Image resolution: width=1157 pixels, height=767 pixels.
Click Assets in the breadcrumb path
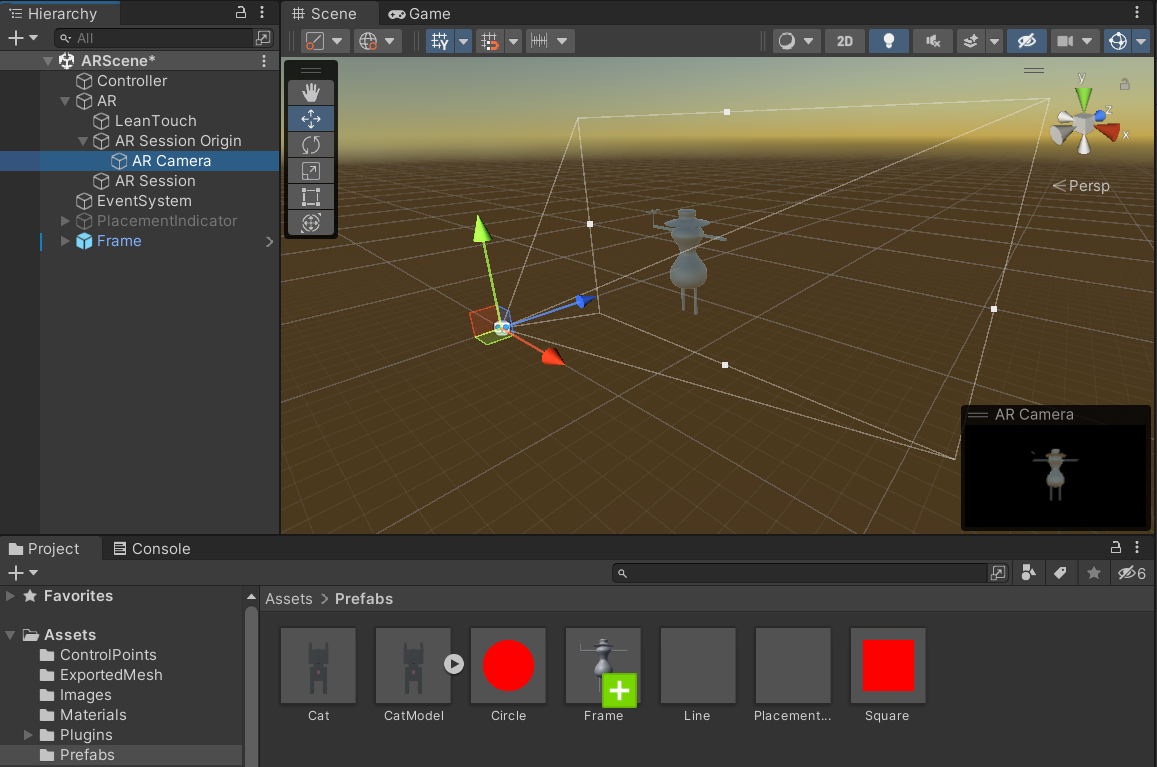point(288,599)
